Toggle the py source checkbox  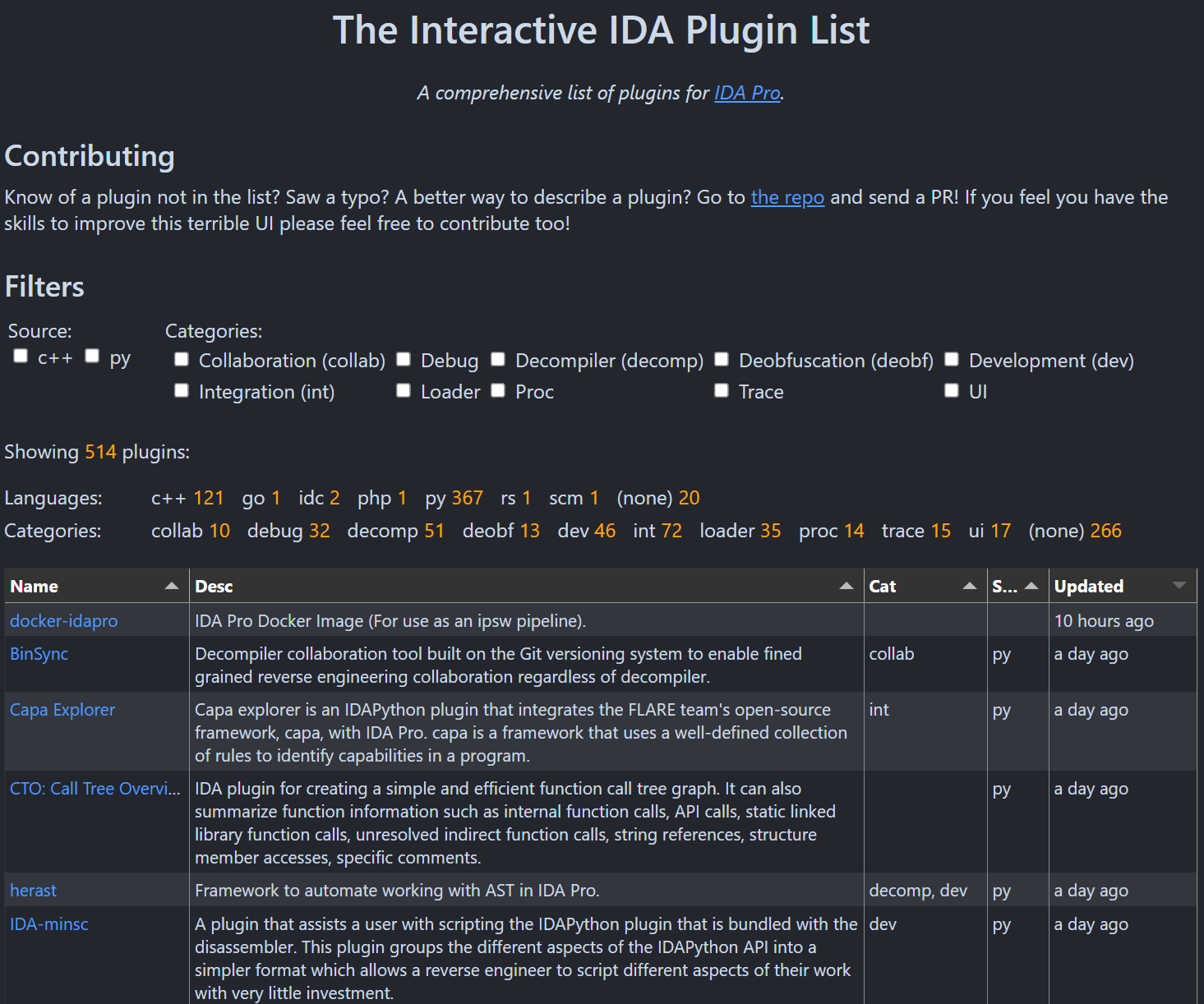coord(92,356)
